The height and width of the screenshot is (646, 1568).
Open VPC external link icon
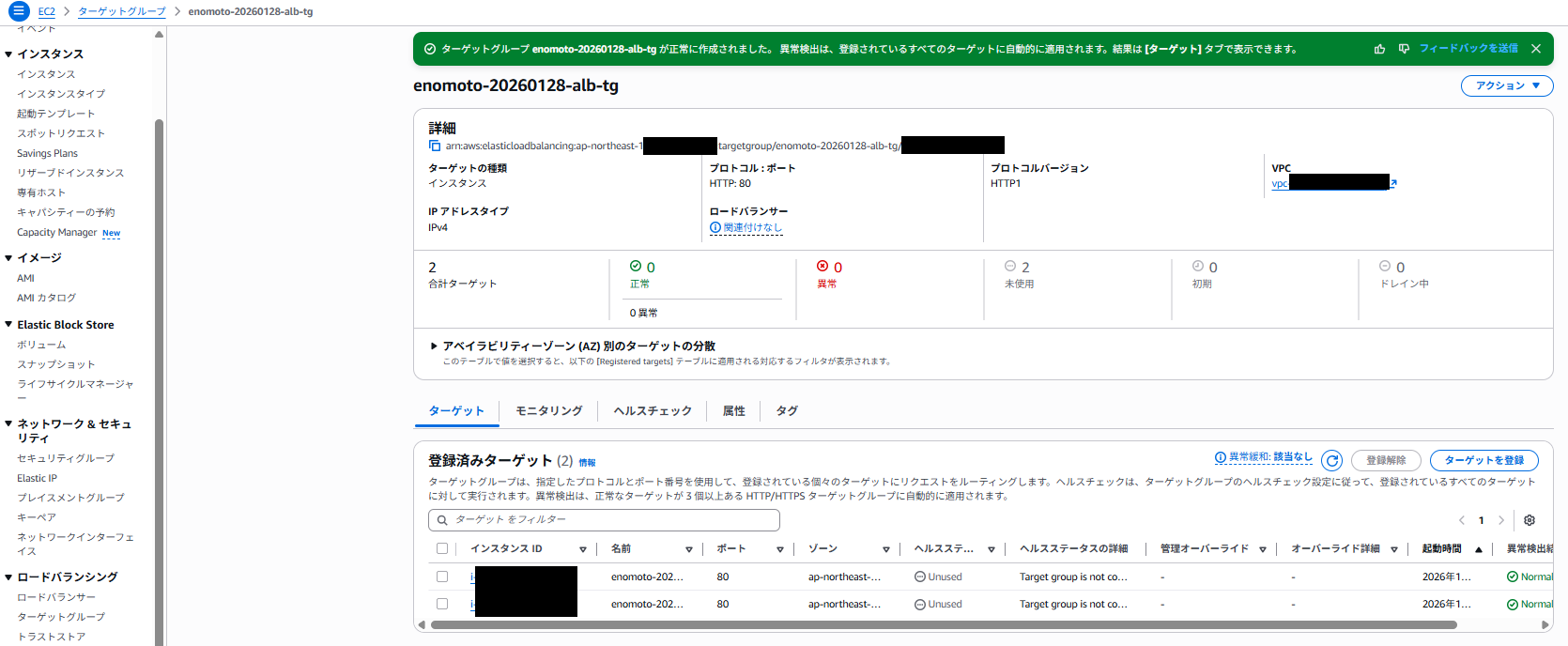pyautogui.click(x=1393, y=183)
